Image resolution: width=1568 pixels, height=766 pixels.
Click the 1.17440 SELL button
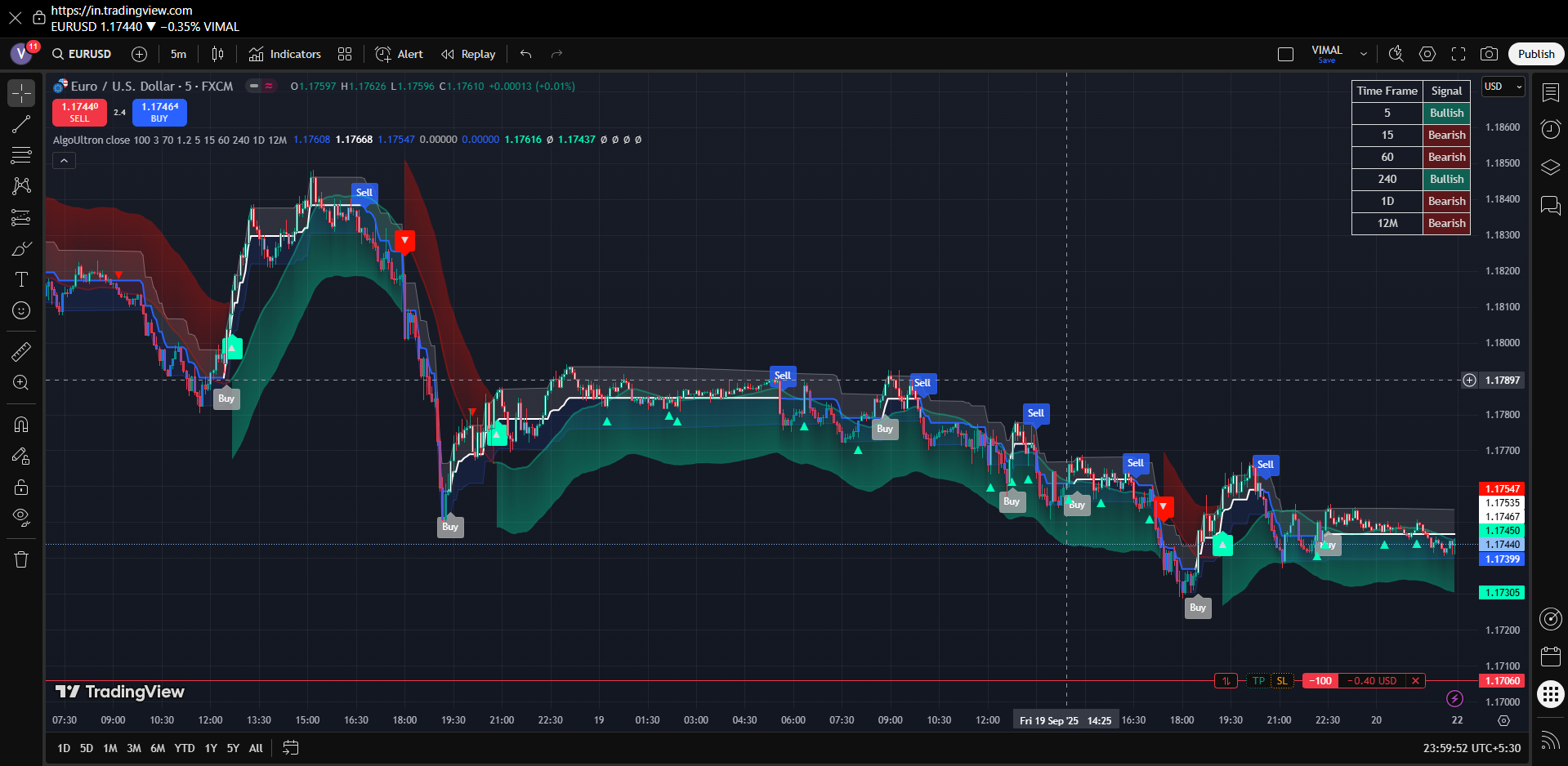pos(79,113)
